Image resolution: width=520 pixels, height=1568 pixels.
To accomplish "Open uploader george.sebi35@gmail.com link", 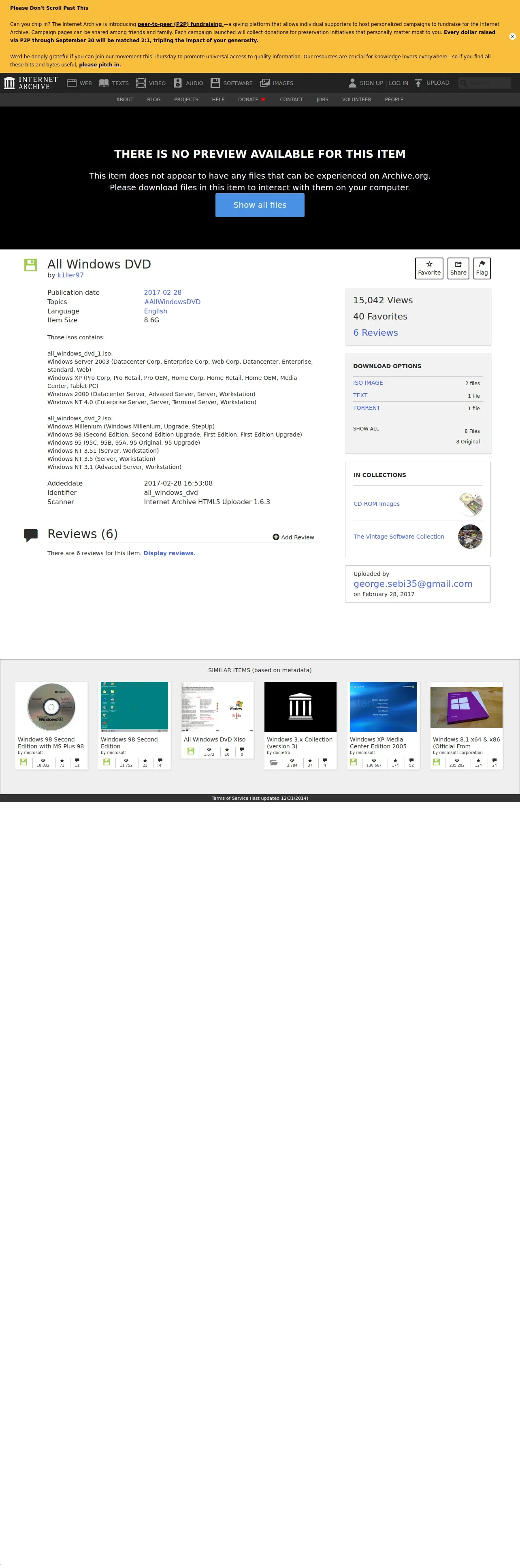I will click(x=413, y=584).
